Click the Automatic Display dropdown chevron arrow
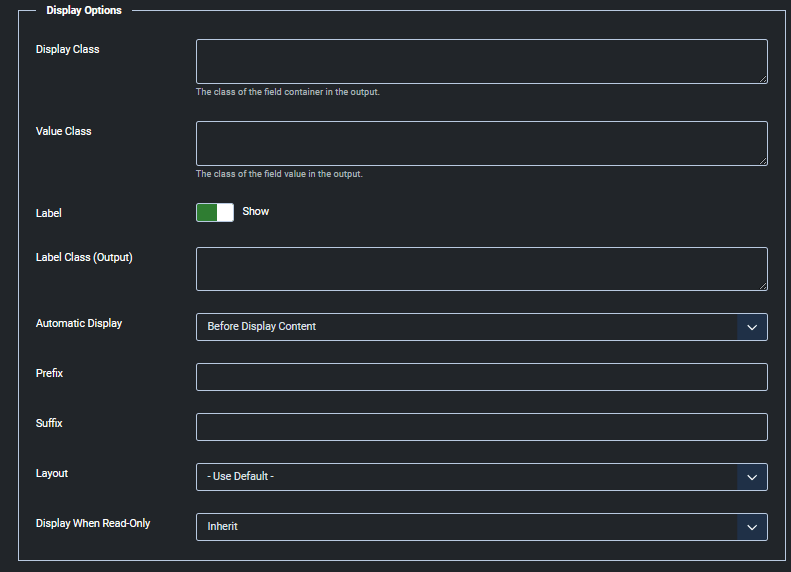The image size is (791, 572). 752,327
